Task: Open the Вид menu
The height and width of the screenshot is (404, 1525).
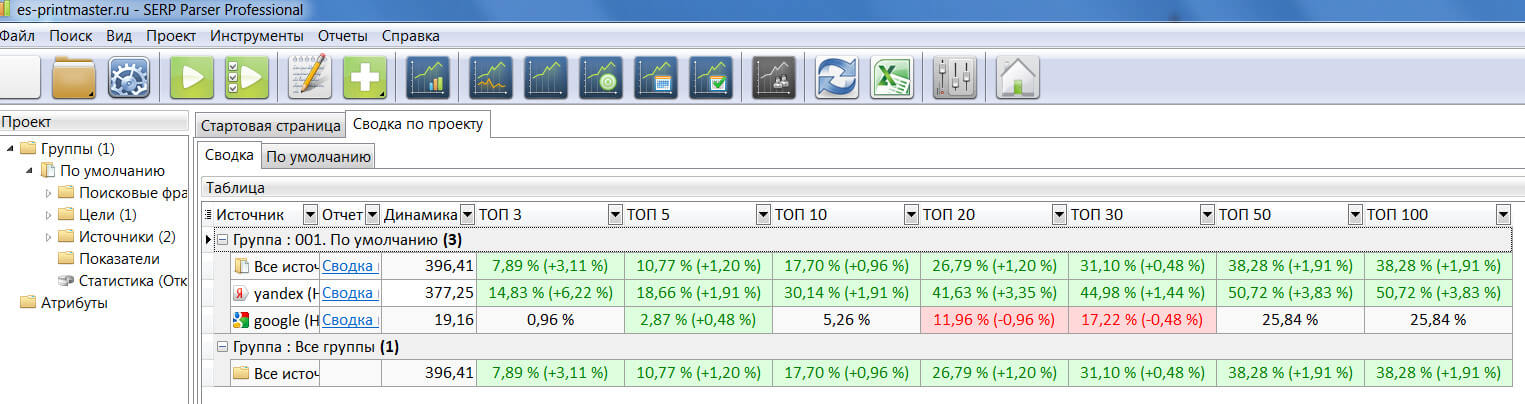Action: pos(119,35)
